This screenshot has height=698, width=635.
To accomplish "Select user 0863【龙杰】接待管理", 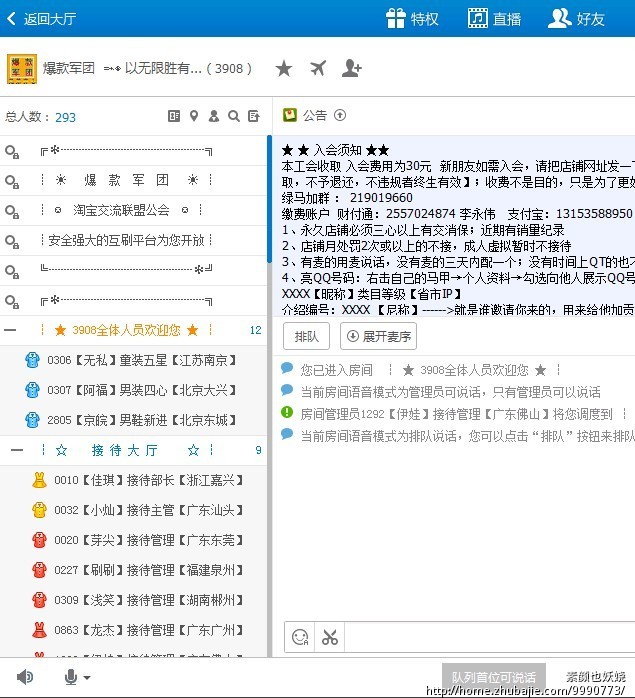I will 134,630.
